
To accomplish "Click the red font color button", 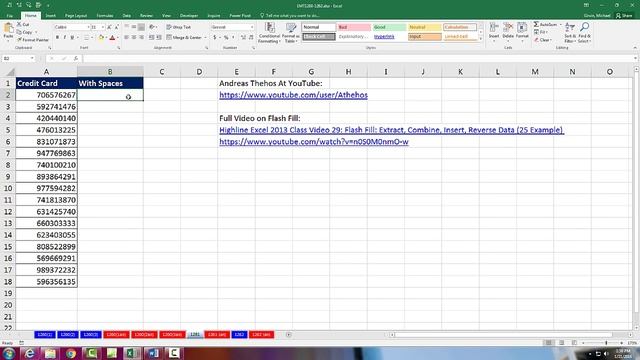I will point(112,38).
